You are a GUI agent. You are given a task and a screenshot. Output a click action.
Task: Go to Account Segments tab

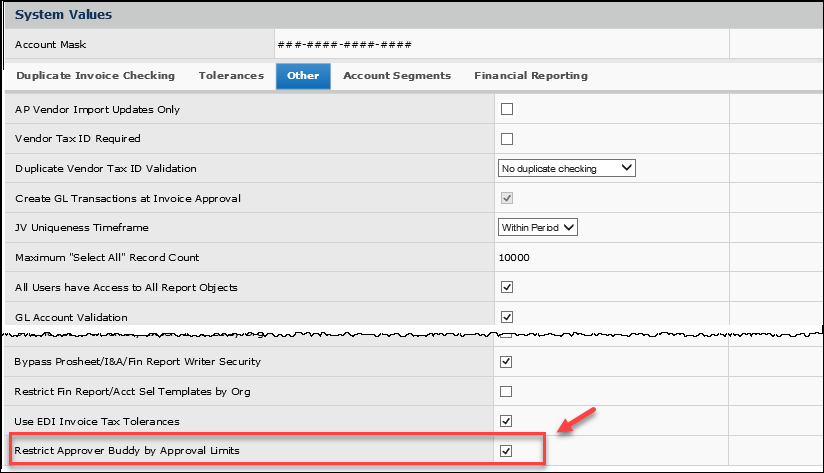[x=397, y=76]
